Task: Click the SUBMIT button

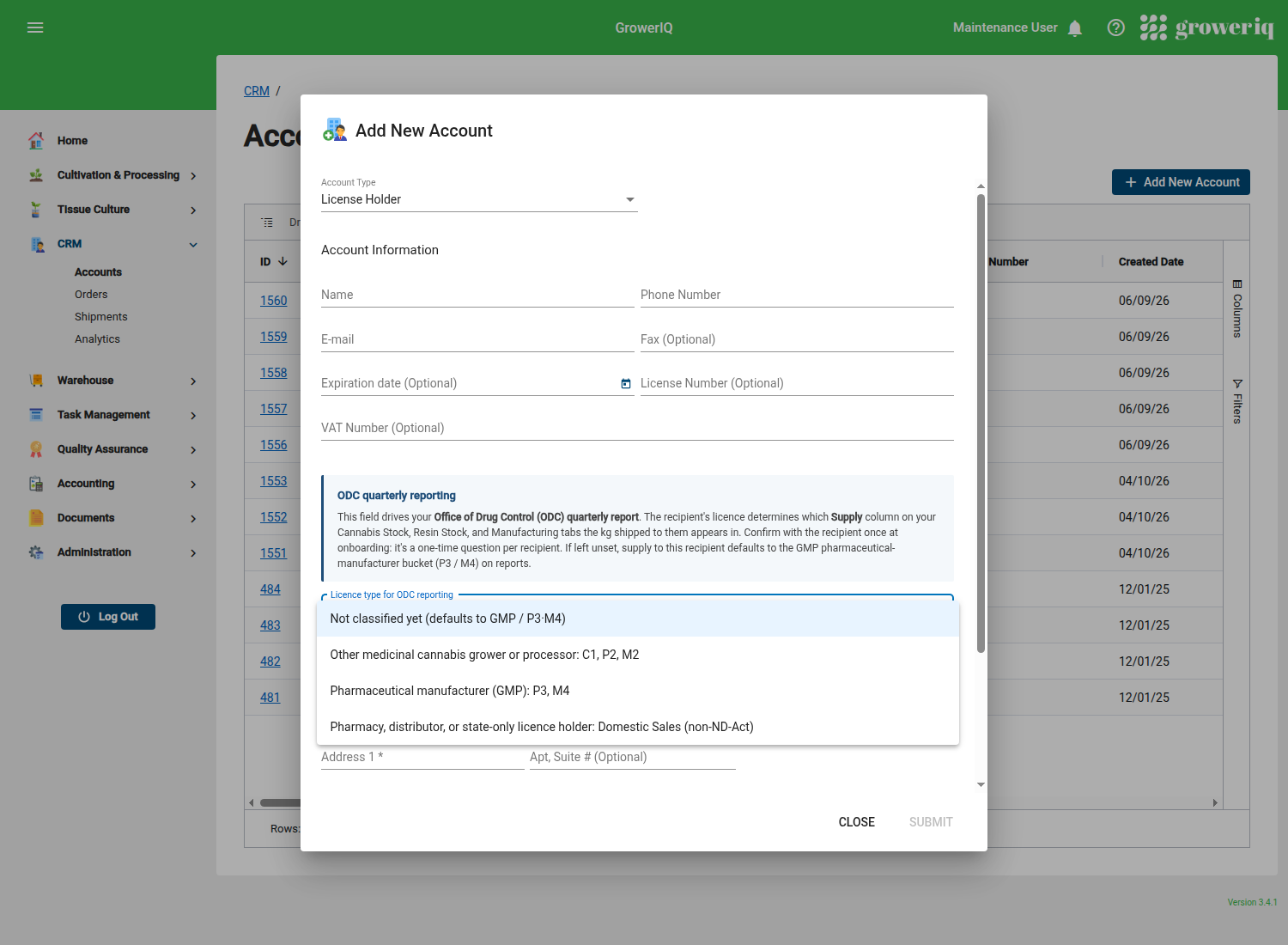Action: (931, 822)
